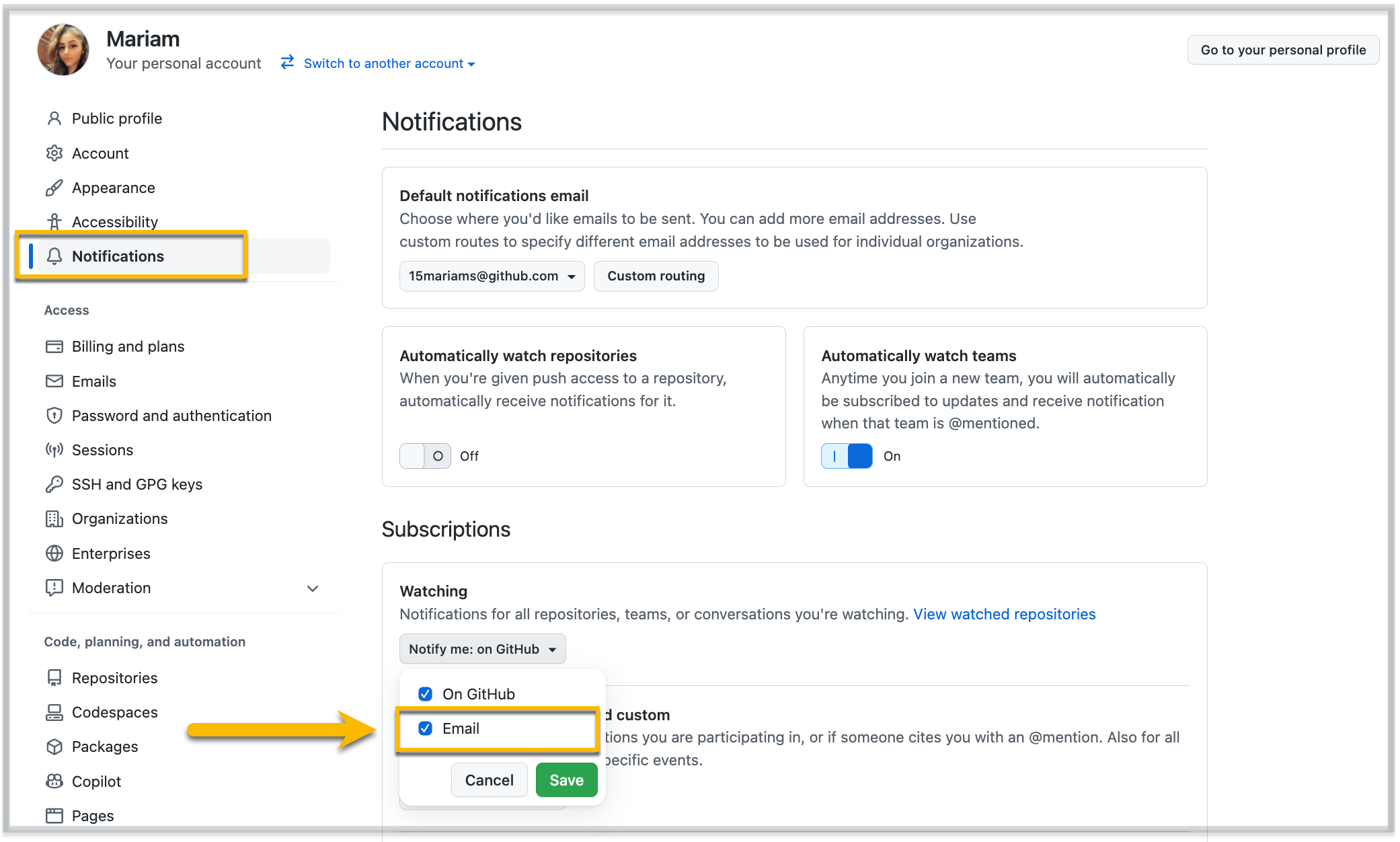1400x842 pixels.
Task: Click Mariam's profile avatar picture
Action: click(x=63, y=49)
